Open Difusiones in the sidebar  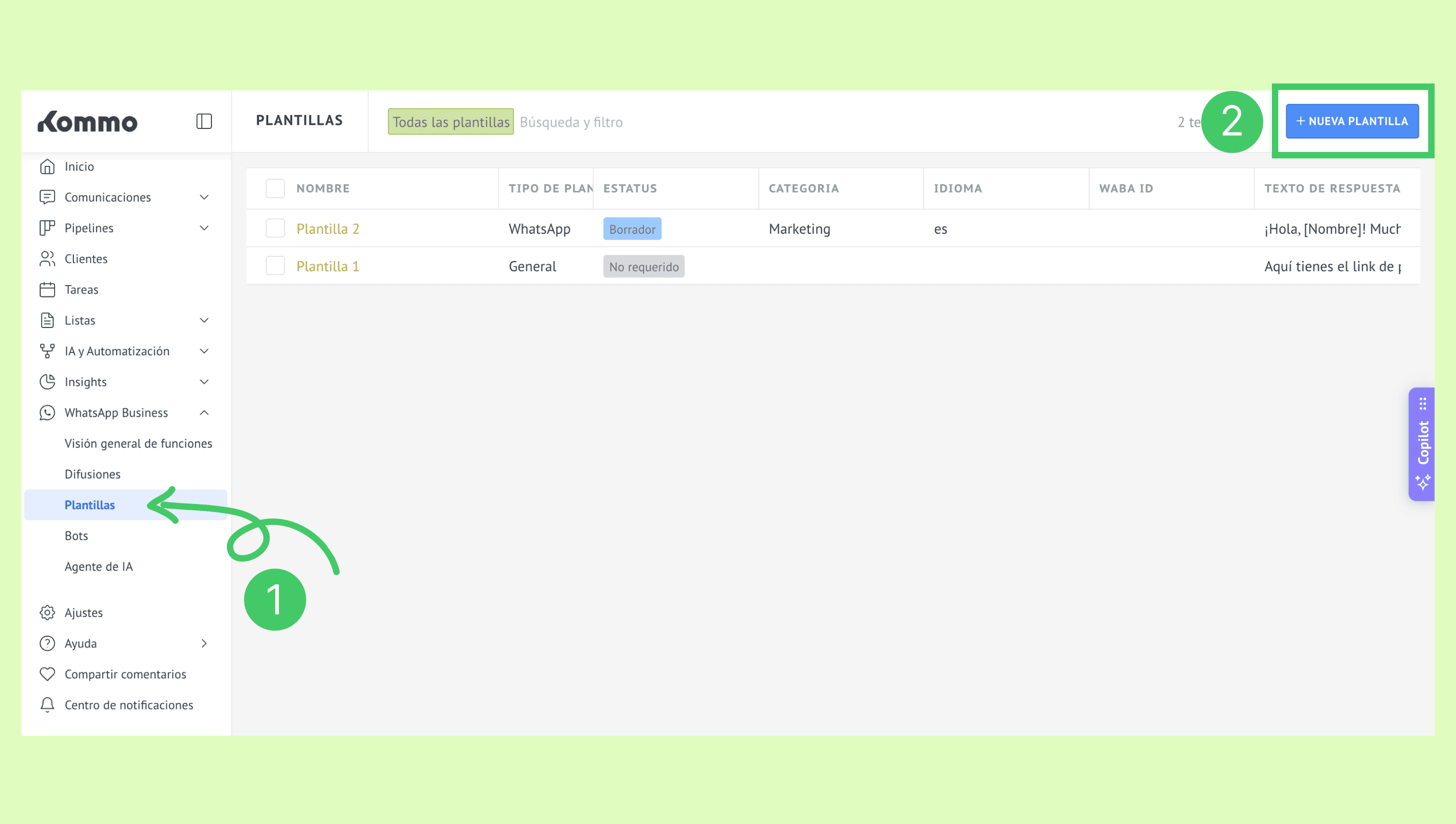pyautogui.click(x=92, y=474)
